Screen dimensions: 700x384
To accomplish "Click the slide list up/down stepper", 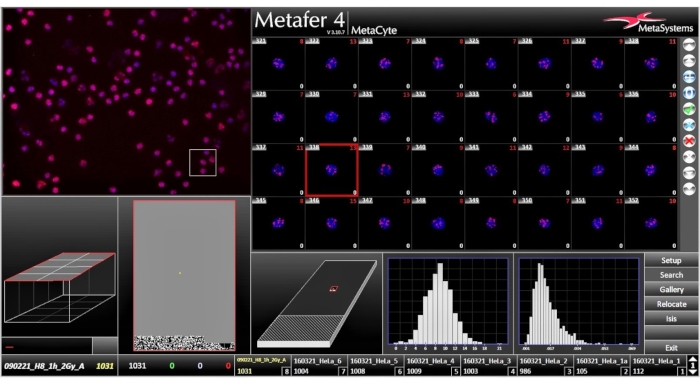I will pyautogui.click(x=692, y=366).
